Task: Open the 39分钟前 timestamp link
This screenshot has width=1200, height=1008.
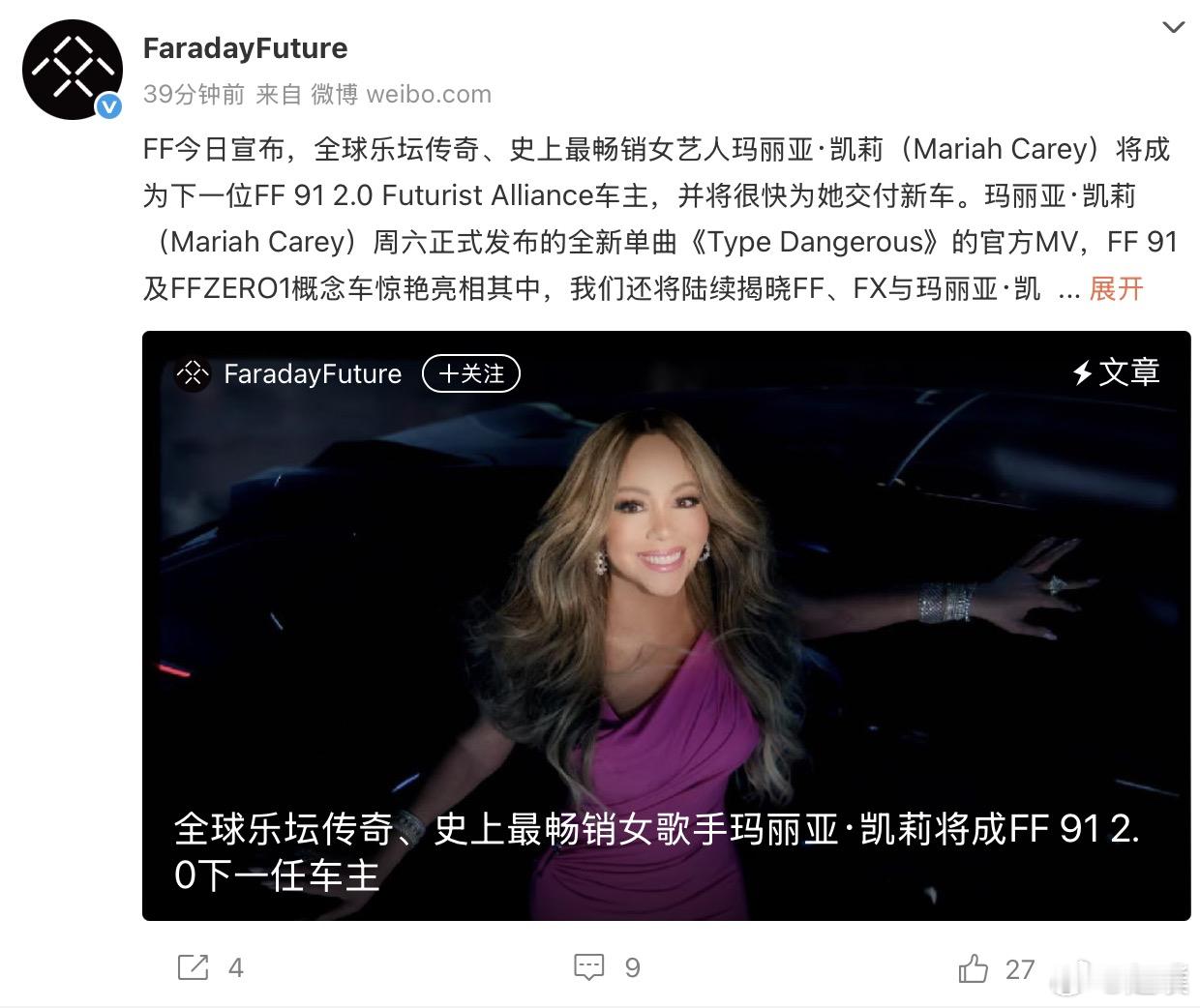Action: pos(194,94)
